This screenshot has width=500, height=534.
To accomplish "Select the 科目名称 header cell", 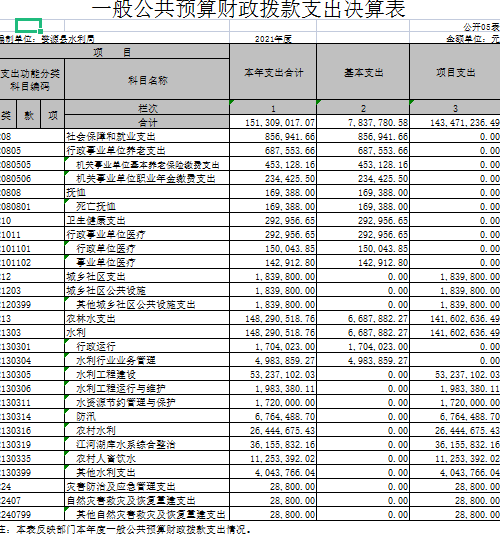I will pyautogui.click(x=147, y=80).
